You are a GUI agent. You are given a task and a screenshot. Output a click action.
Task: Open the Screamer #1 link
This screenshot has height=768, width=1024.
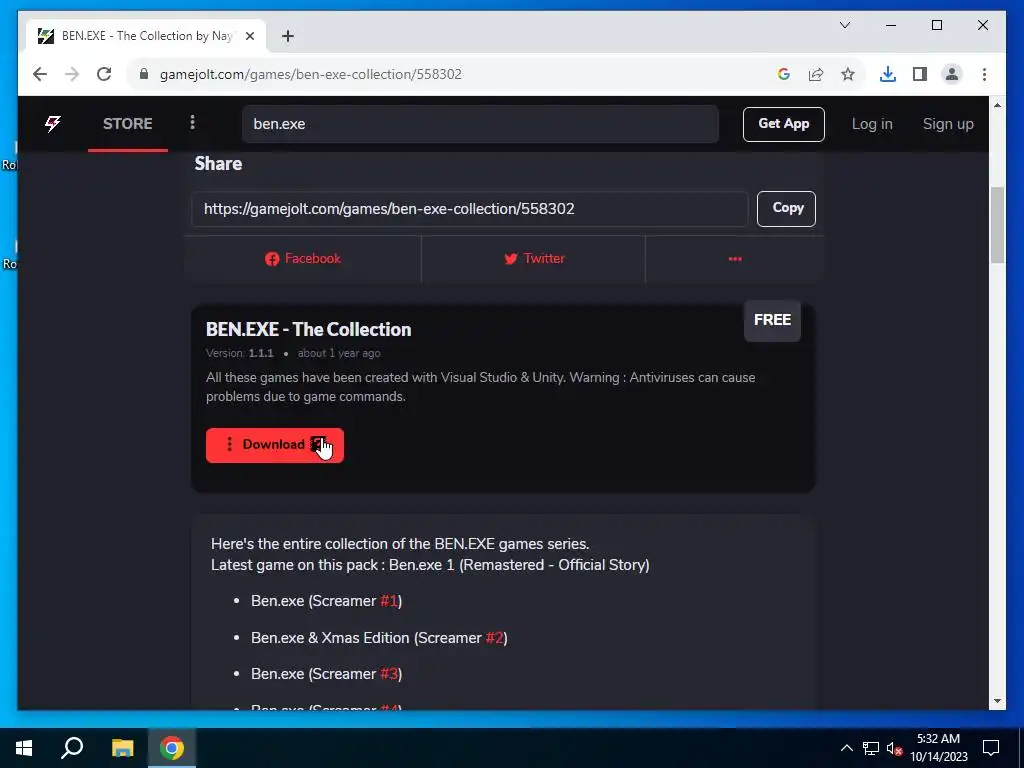[389, 601]
